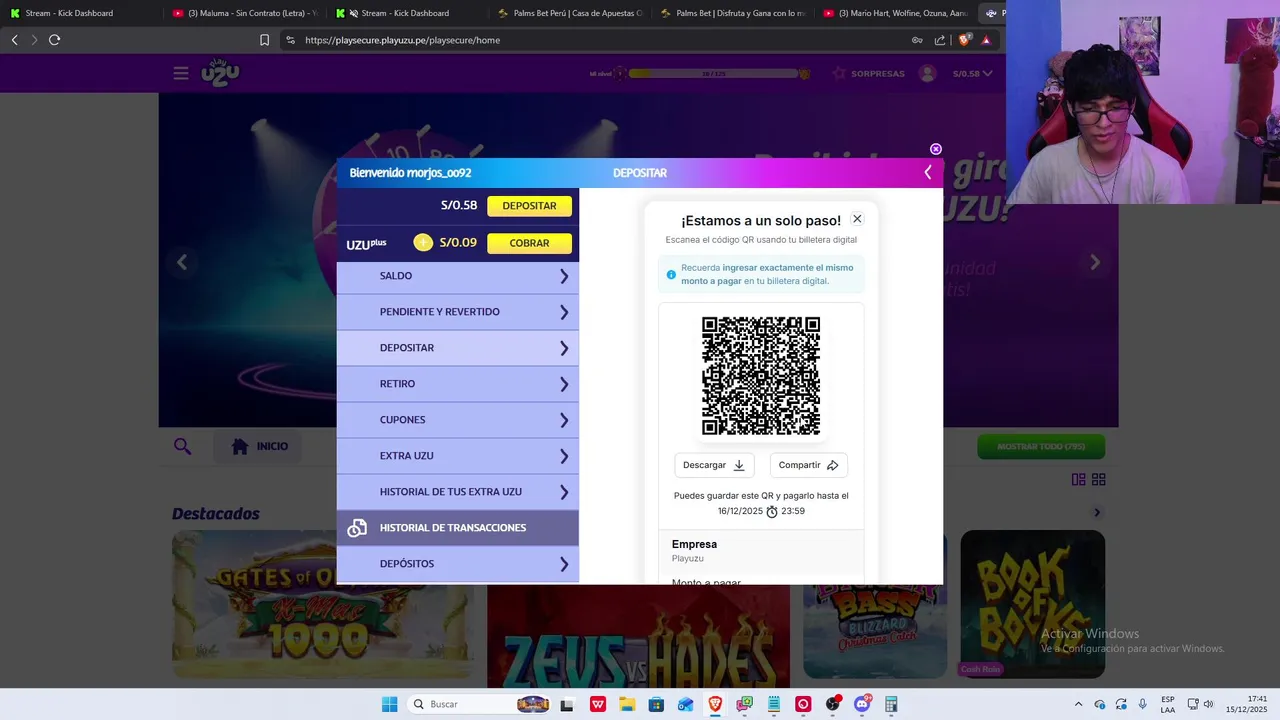Switch to Mario Hart, Wolfine, Ozuna tab
1280x720 pixels.
tap(895, 13)
